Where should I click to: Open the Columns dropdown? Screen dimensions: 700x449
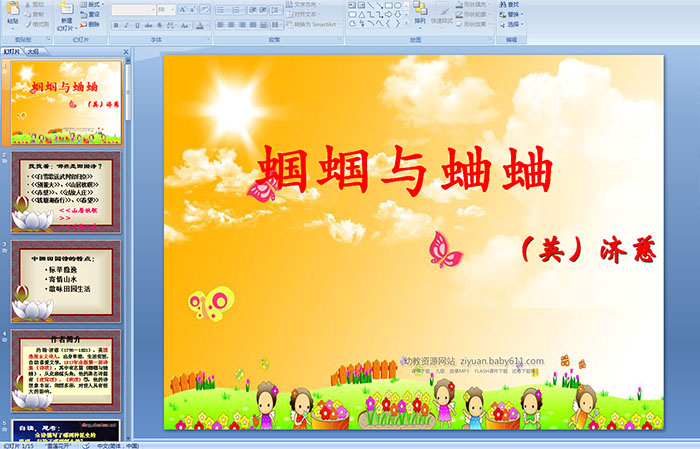click(277, 25)
